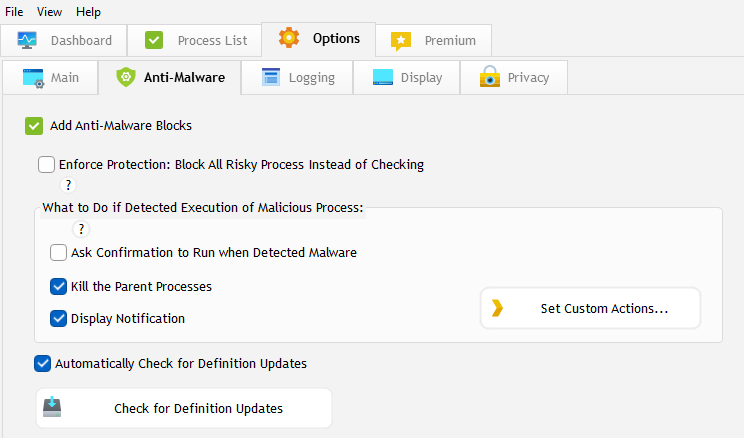Viewport: 744px width, 438px height.
Task: Uncheck Kill the Parent Processes
Action: 58,287
